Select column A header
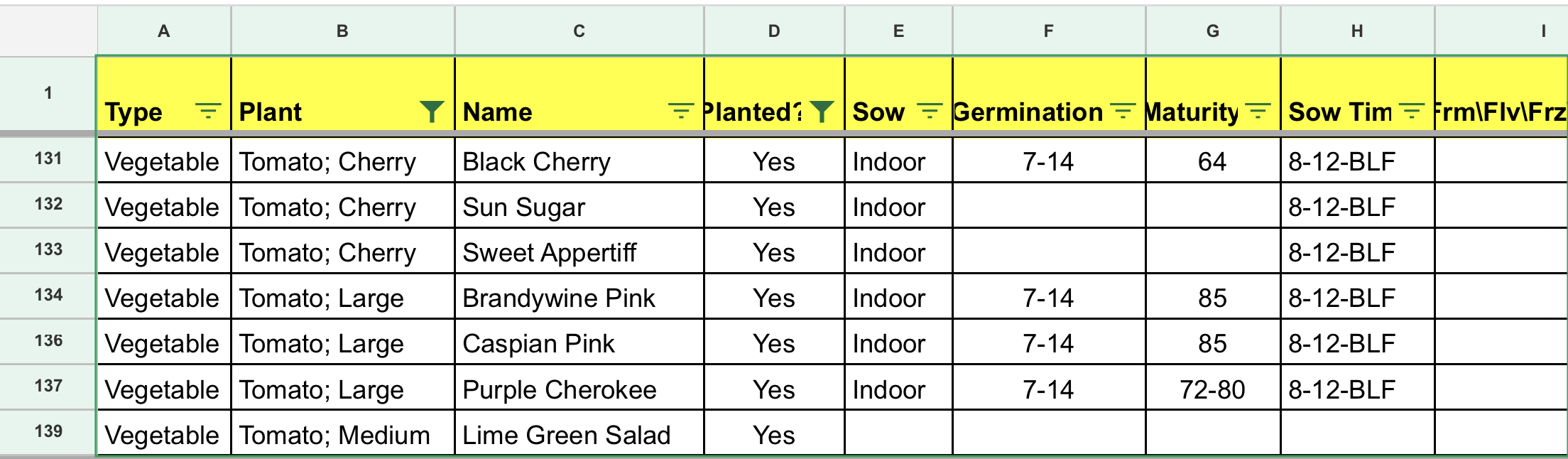The width and height of the screenshot is (1568, 459). click(164, 31)
